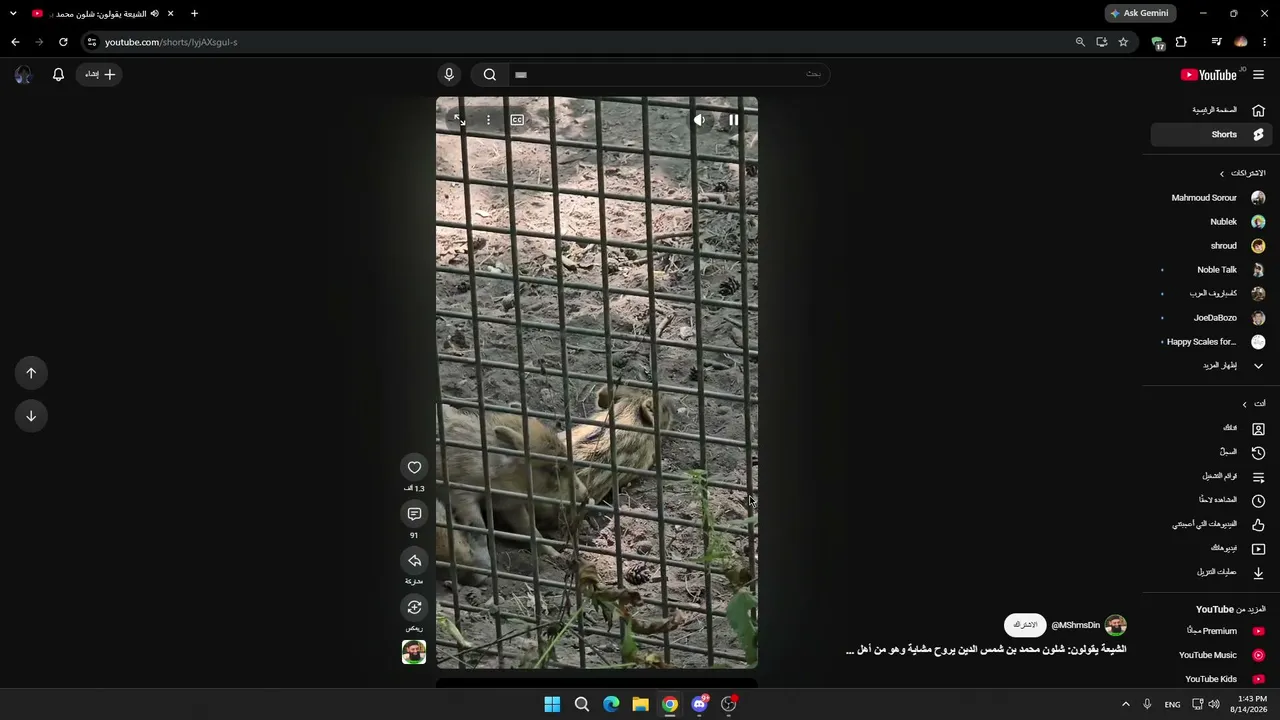Click the Ask Gemini button

point(1139,13)
